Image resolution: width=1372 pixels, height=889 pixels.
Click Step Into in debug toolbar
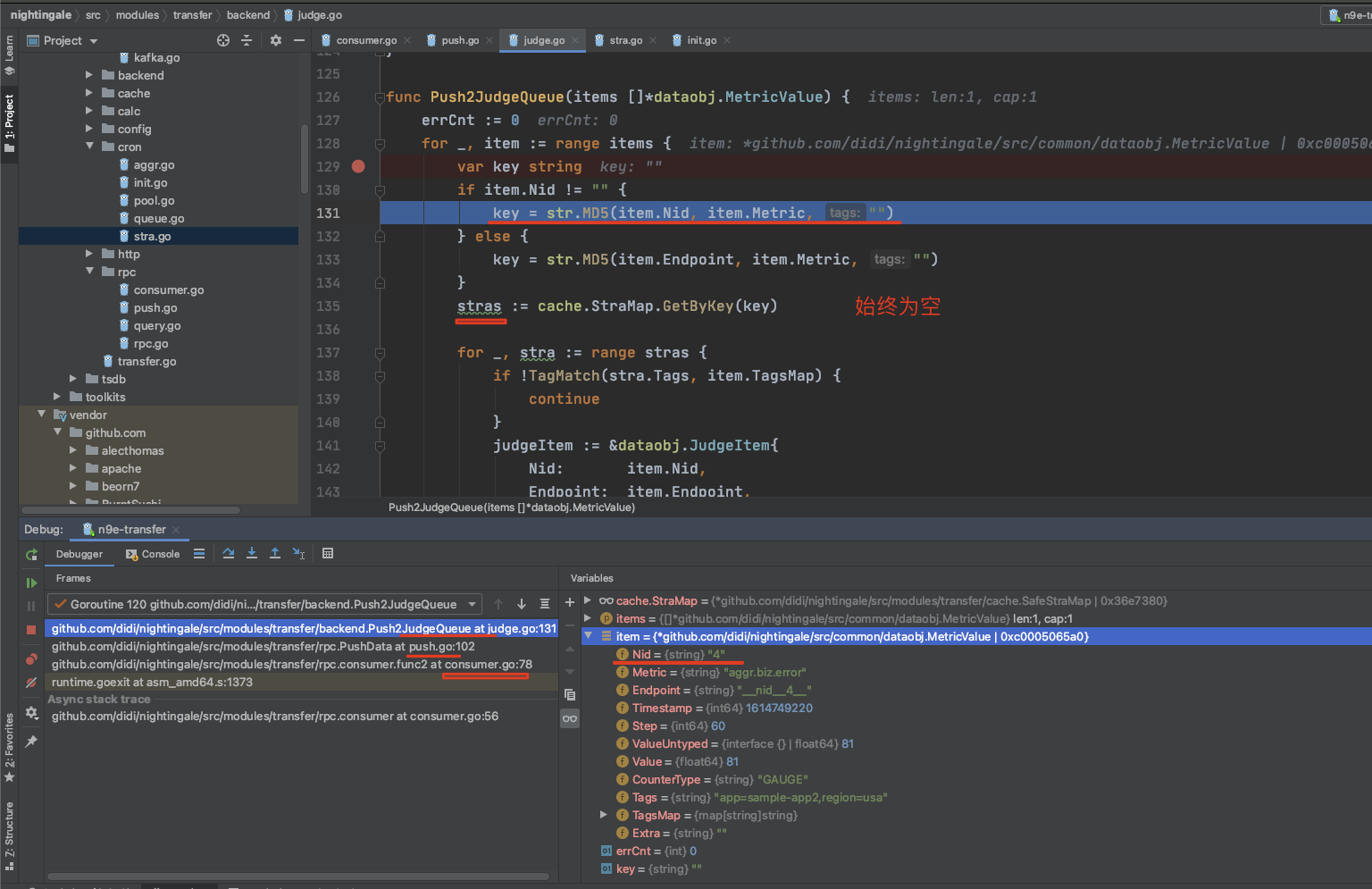pyautogui.click(x=252, y=554)
